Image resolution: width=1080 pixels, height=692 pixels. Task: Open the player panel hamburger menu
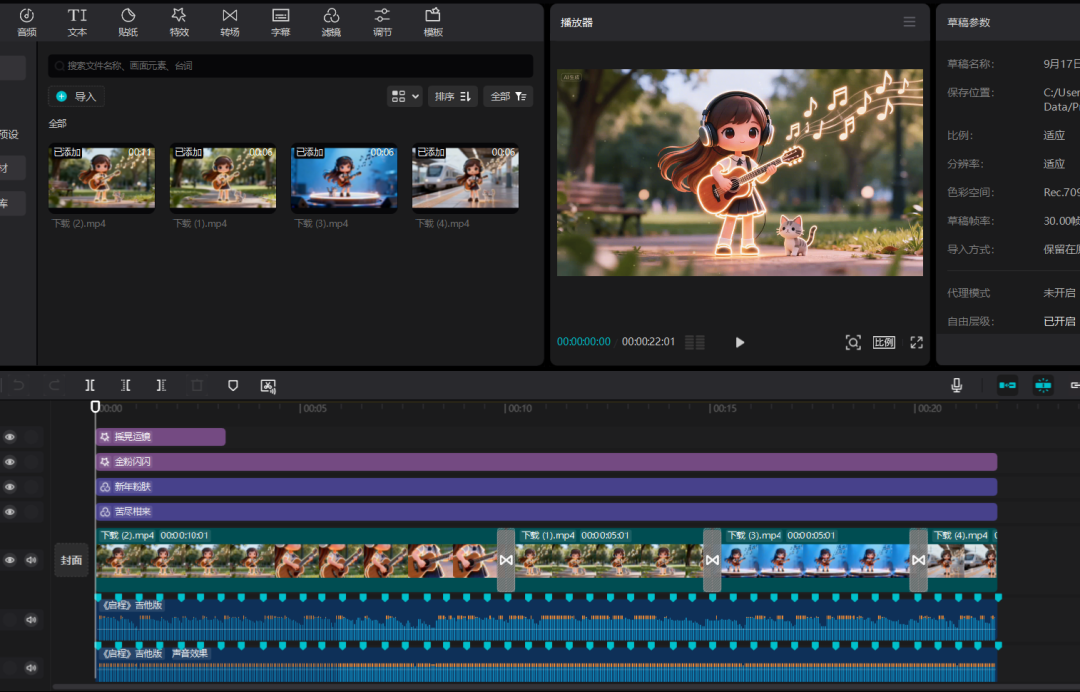[909, 22]
